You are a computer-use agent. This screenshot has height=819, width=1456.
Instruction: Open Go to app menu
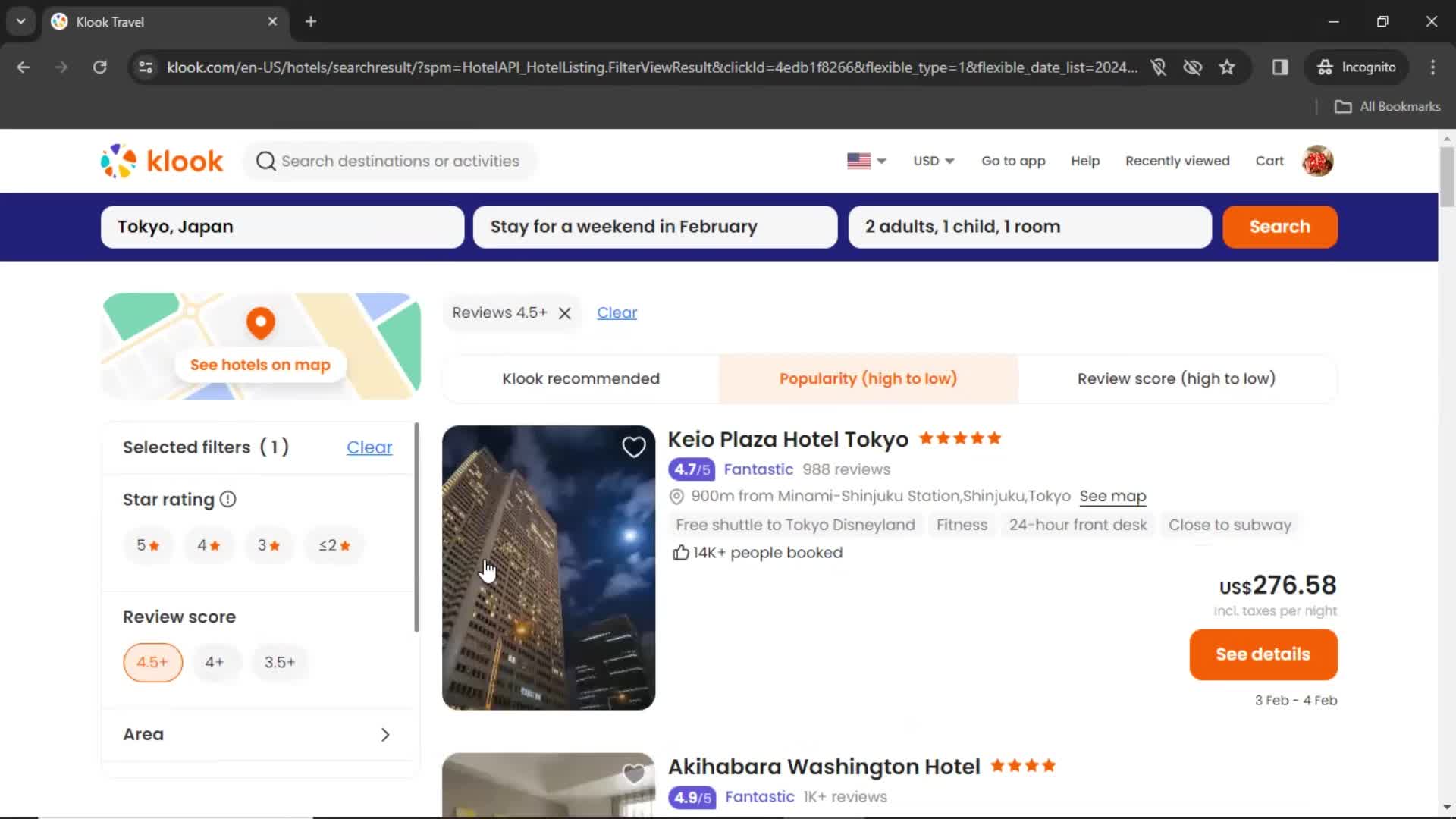pyautogui.click(x=1013, y=161)
